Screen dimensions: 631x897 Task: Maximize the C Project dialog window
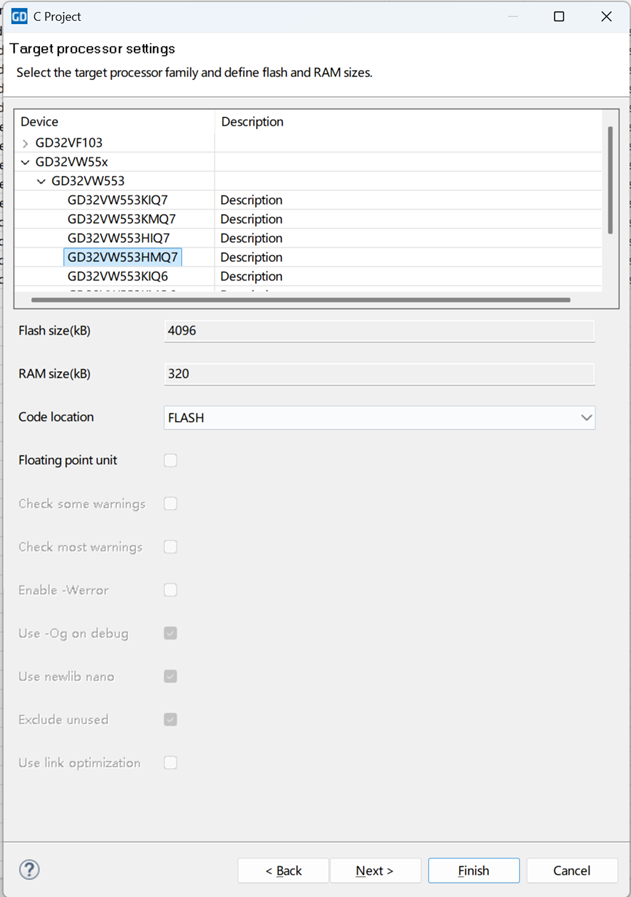coord(559,16)
